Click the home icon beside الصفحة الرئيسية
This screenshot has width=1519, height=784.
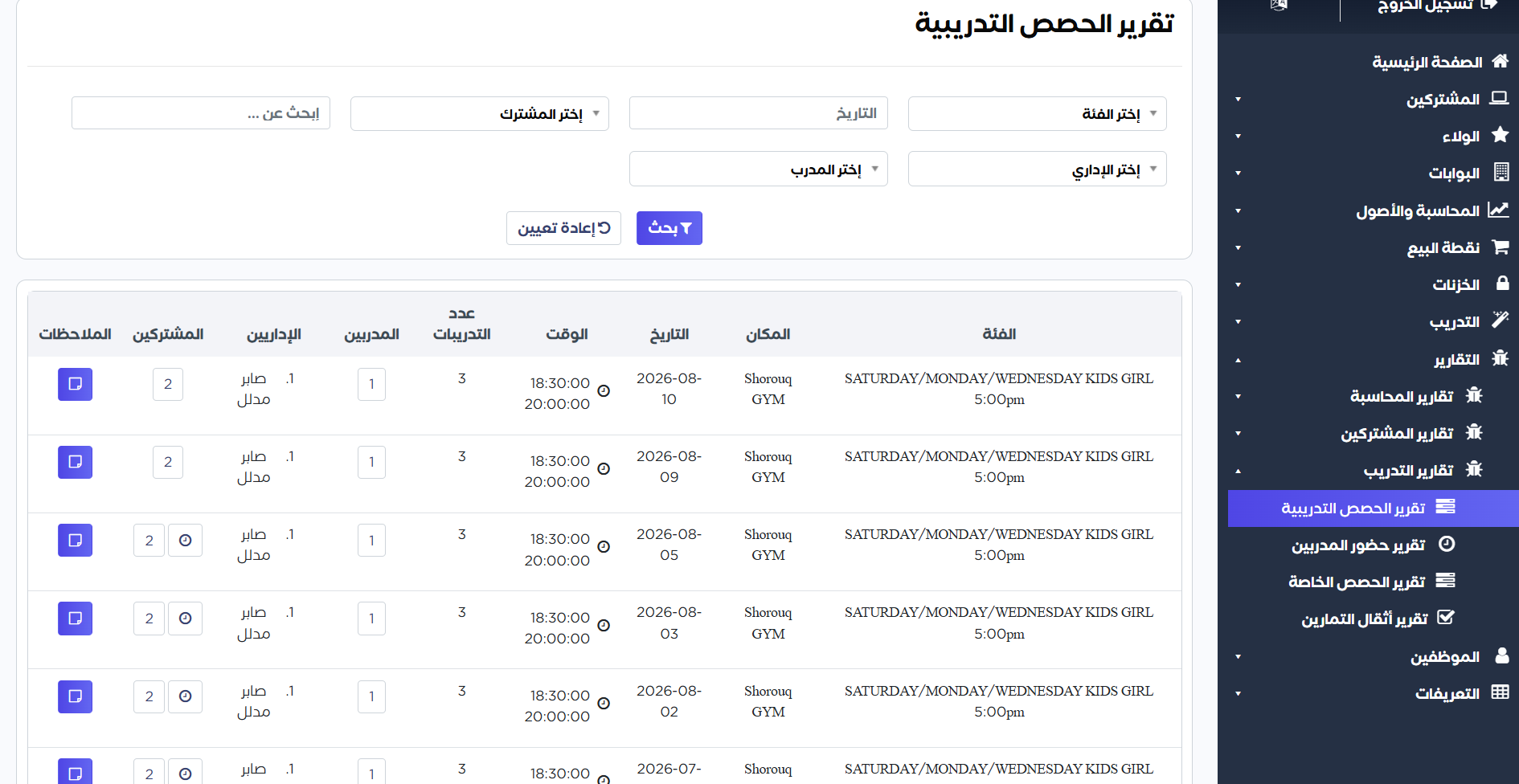(1500, 61)
